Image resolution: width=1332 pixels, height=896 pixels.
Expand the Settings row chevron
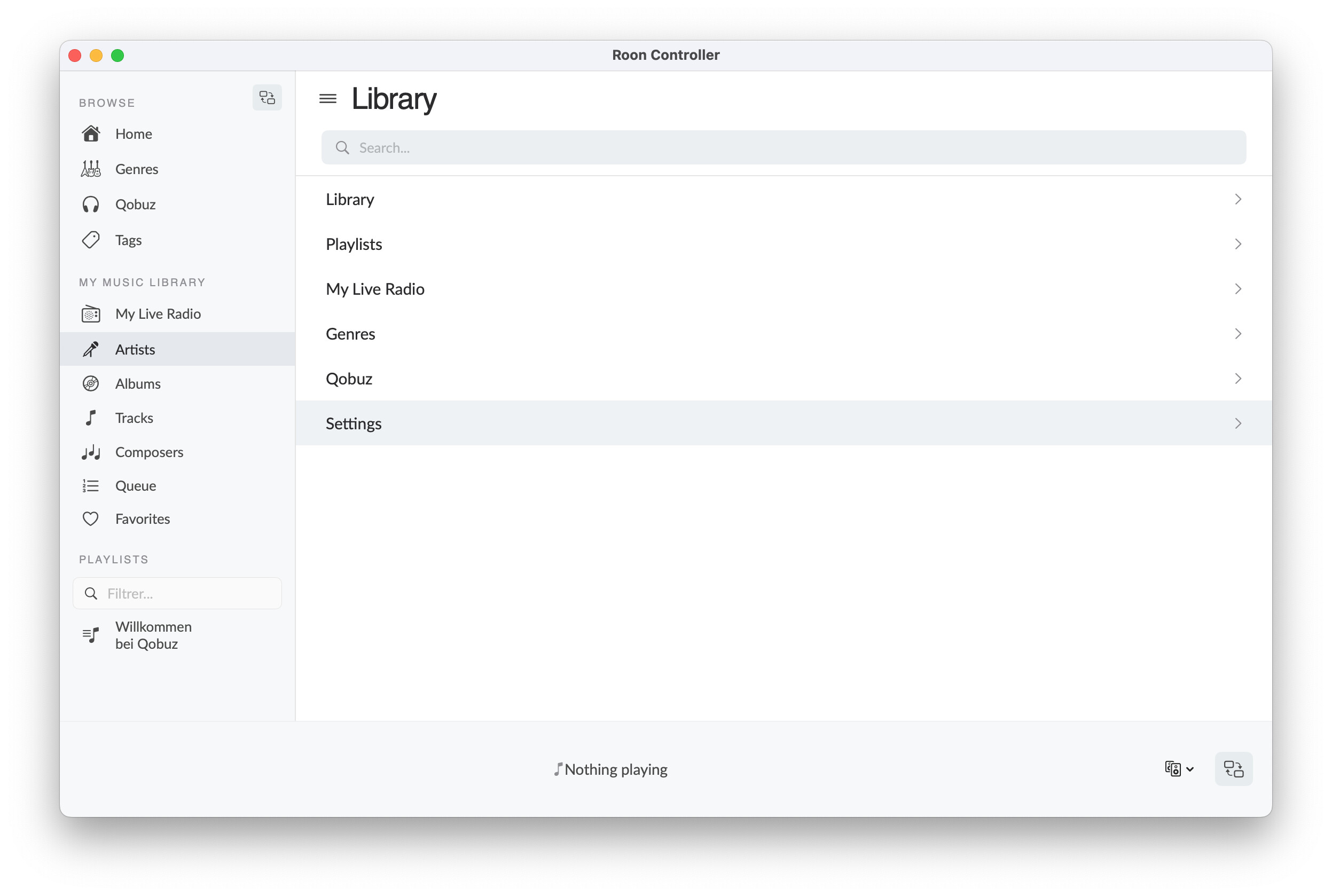pos(1237,423)
